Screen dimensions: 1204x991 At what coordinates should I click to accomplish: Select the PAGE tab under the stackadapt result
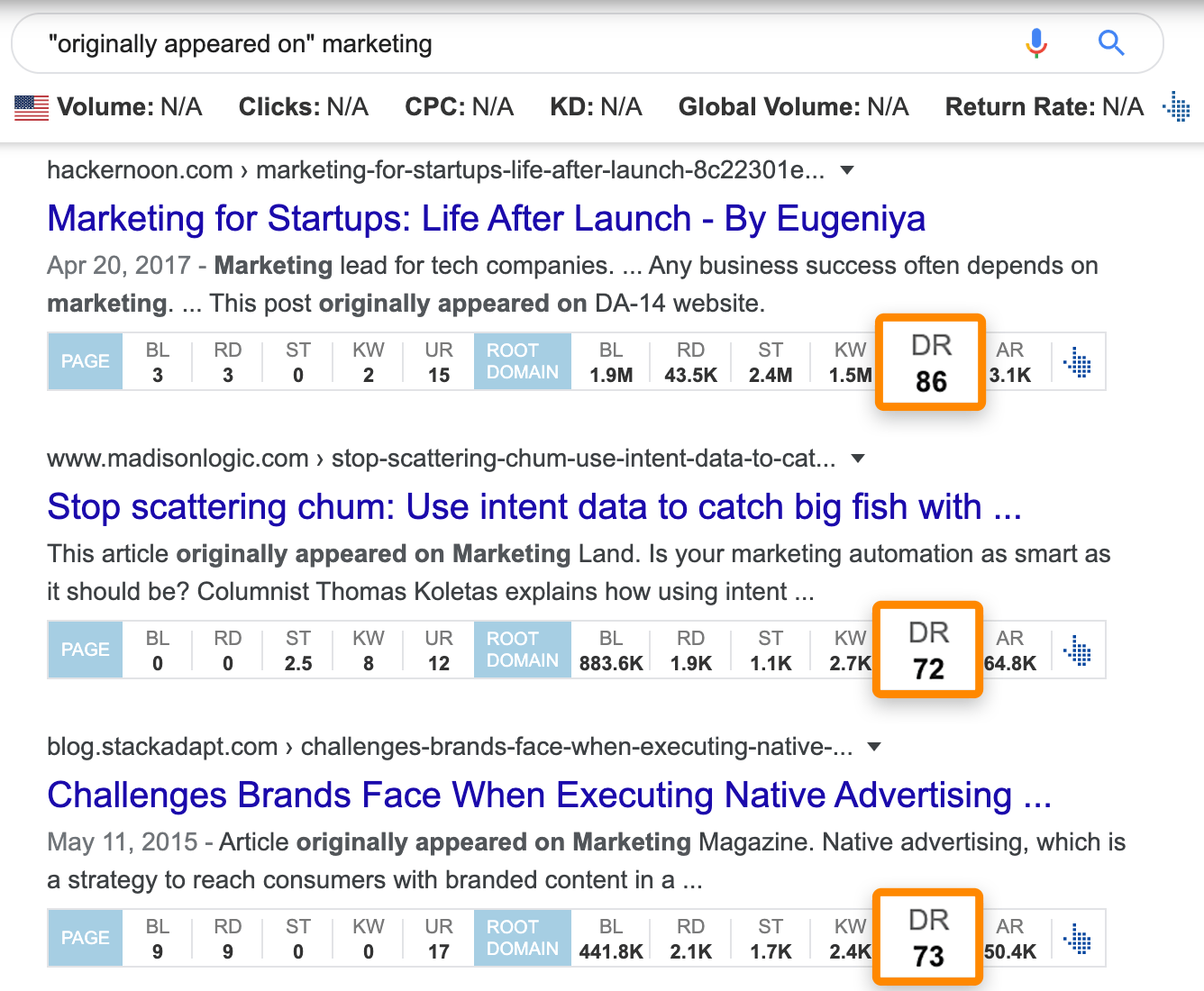(x=85, y=937)
